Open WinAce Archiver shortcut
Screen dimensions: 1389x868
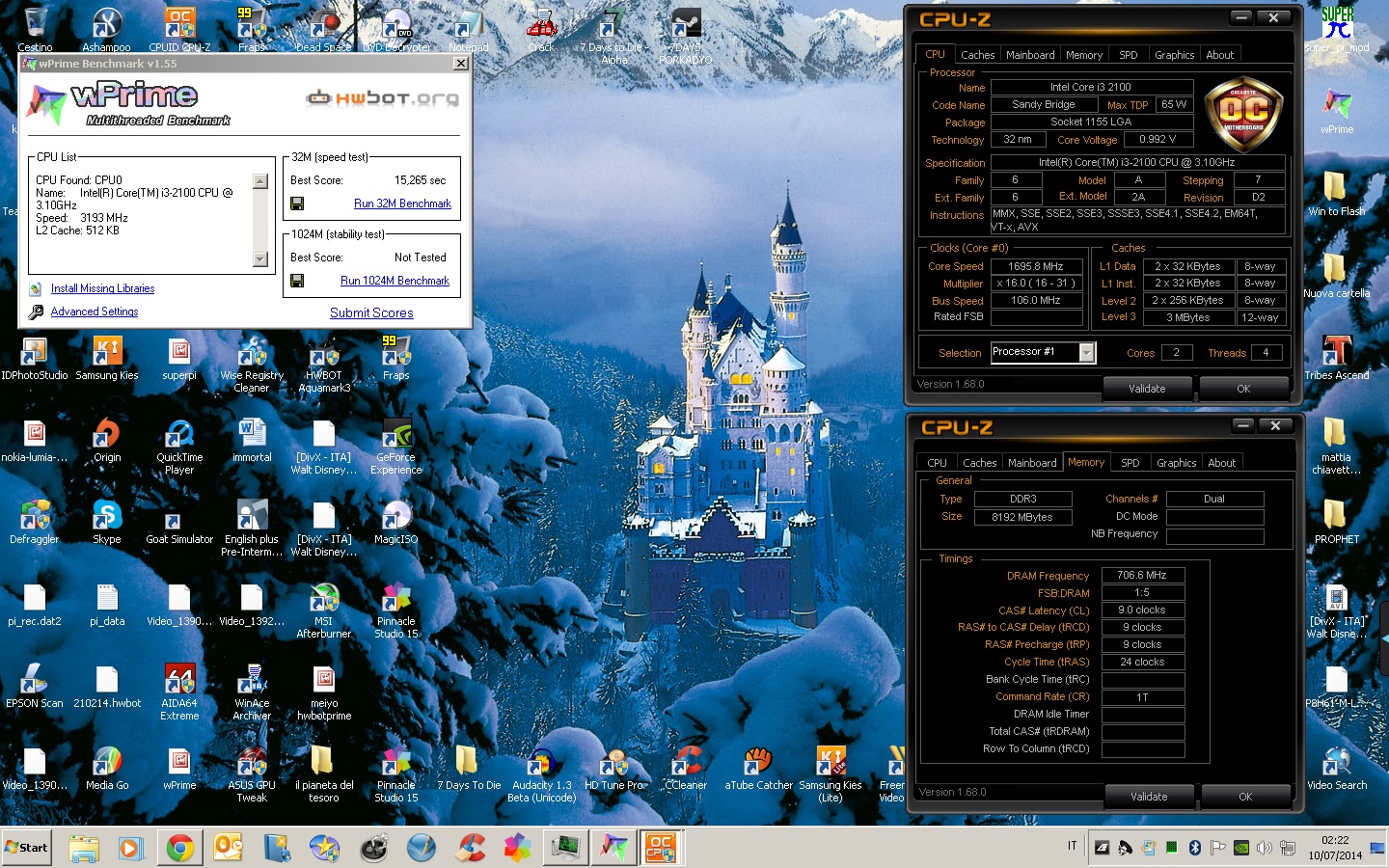point(252,692)
